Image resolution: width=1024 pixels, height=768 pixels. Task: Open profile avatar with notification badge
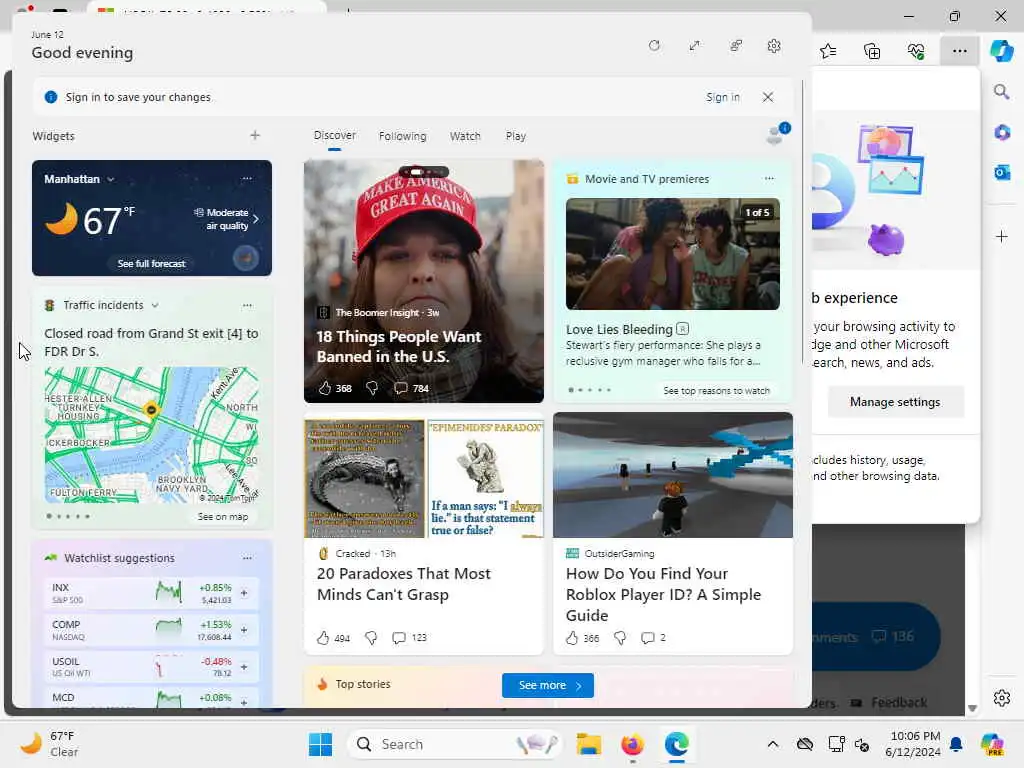point(777,135)
